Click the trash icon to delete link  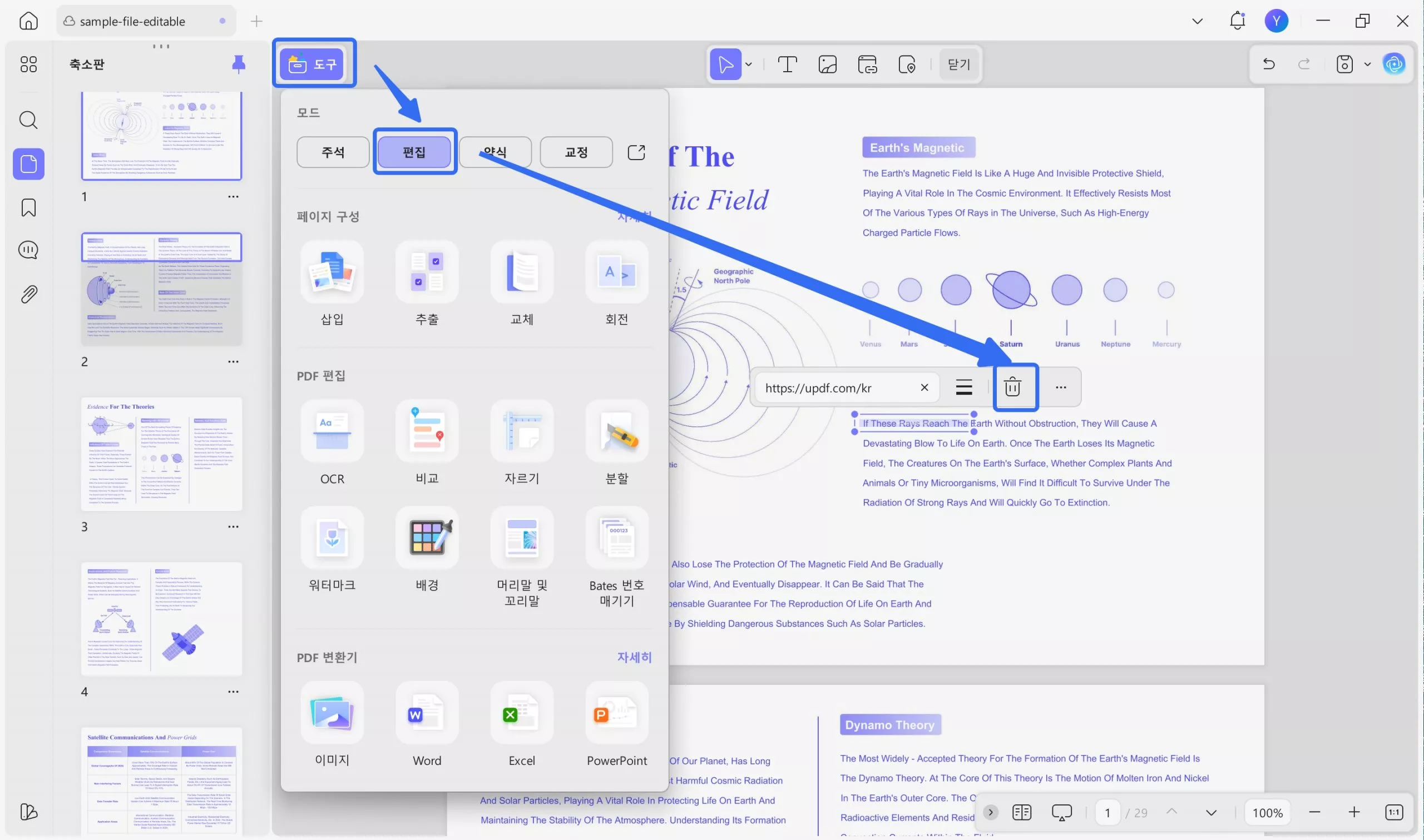(x=1012, y=387)
